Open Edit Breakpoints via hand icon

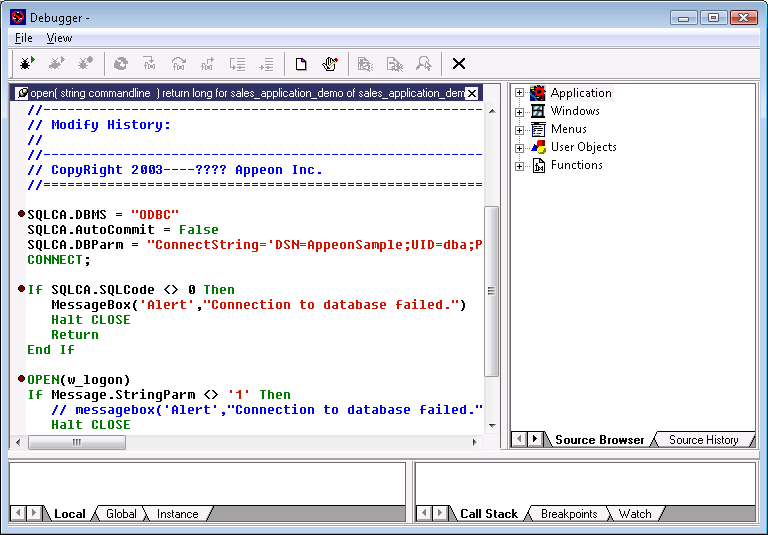(330, 64)
